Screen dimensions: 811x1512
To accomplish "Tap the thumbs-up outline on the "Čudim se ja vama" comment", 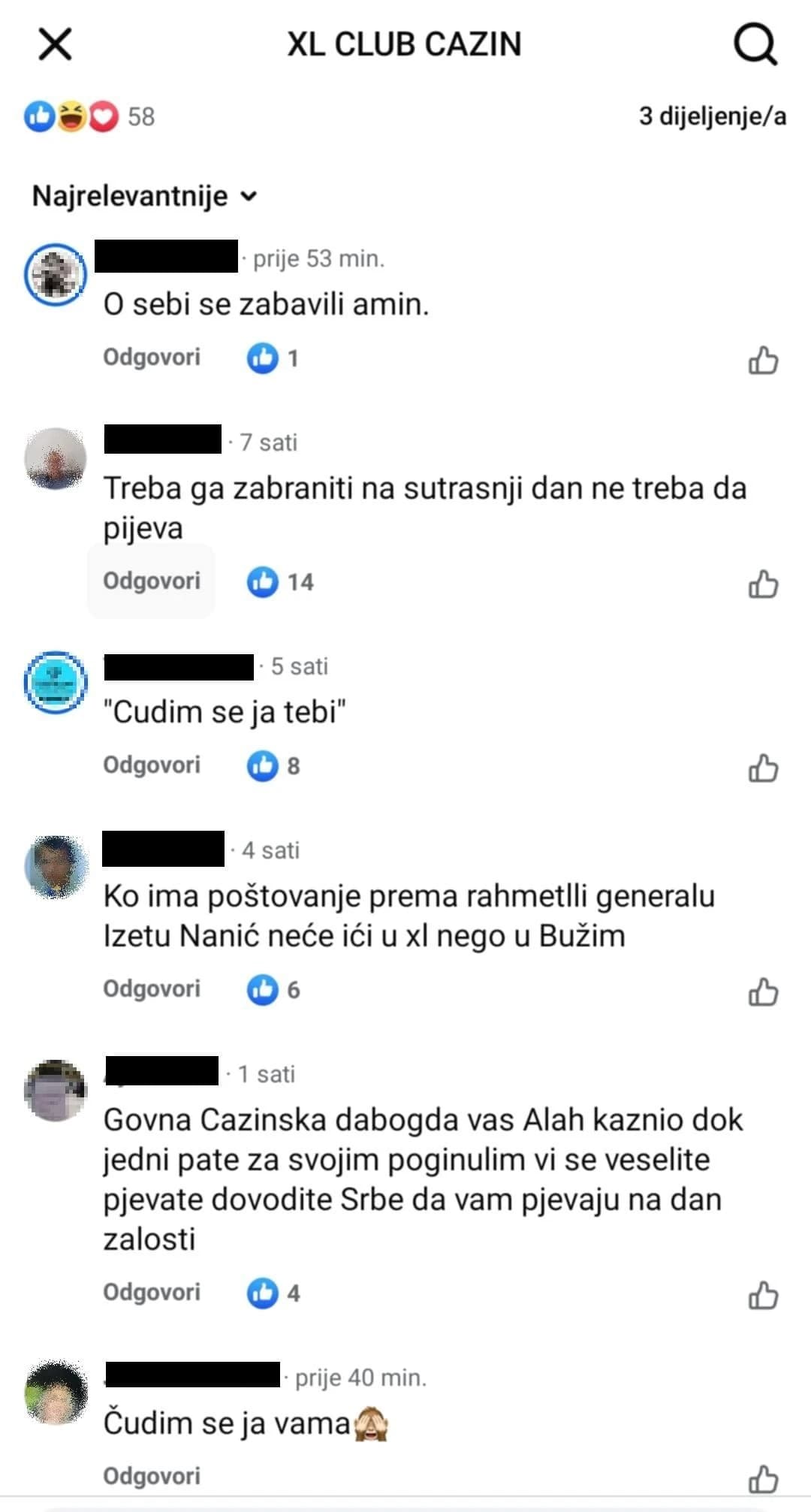I will [763, 1478].
